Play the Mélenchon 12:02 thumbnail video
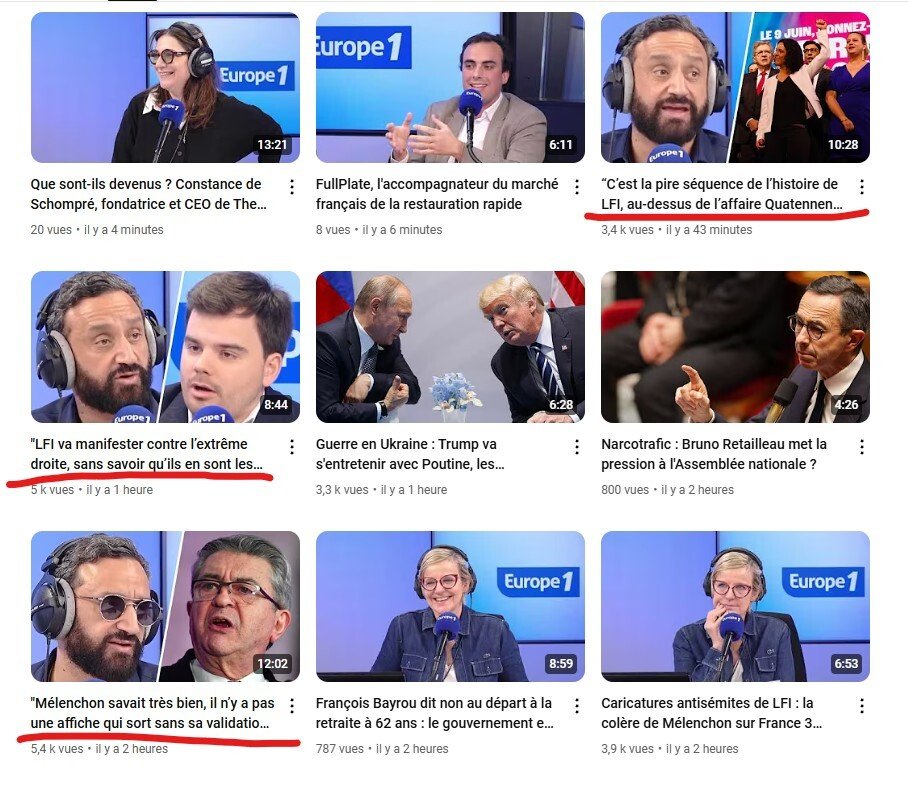 (x=165, y=606)
